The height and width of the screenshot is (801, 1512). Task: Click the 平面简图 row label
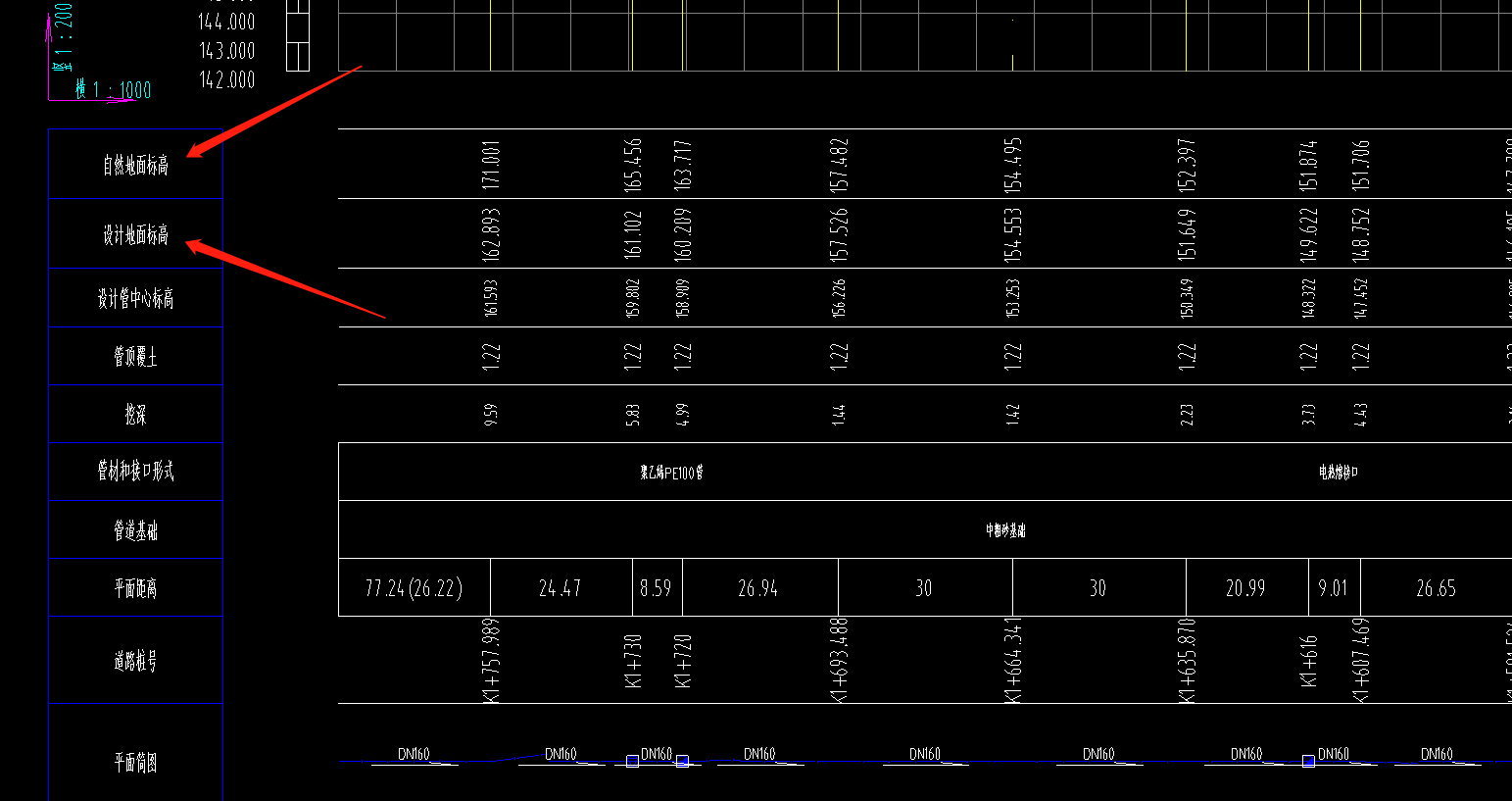point(135,763)
